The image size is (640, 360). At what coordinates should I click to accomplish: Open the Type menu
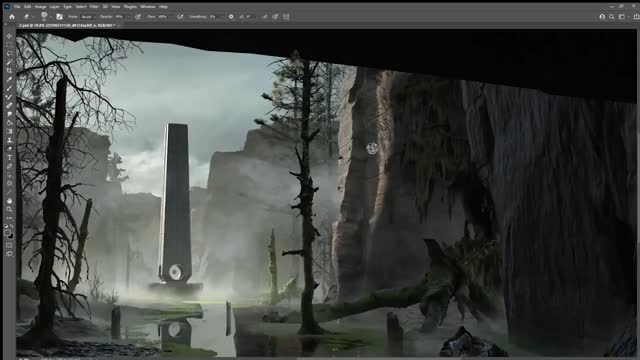point(68,7)
